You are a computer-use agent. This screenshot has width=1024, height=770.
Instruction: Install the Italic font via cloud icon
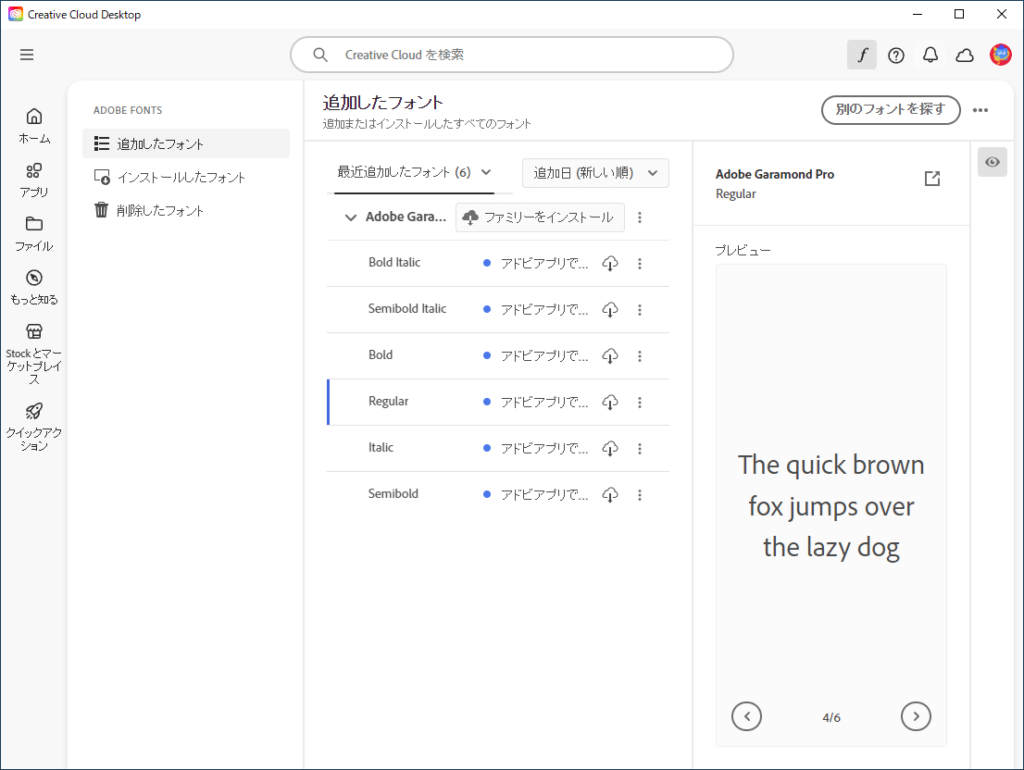pos(610,449)
